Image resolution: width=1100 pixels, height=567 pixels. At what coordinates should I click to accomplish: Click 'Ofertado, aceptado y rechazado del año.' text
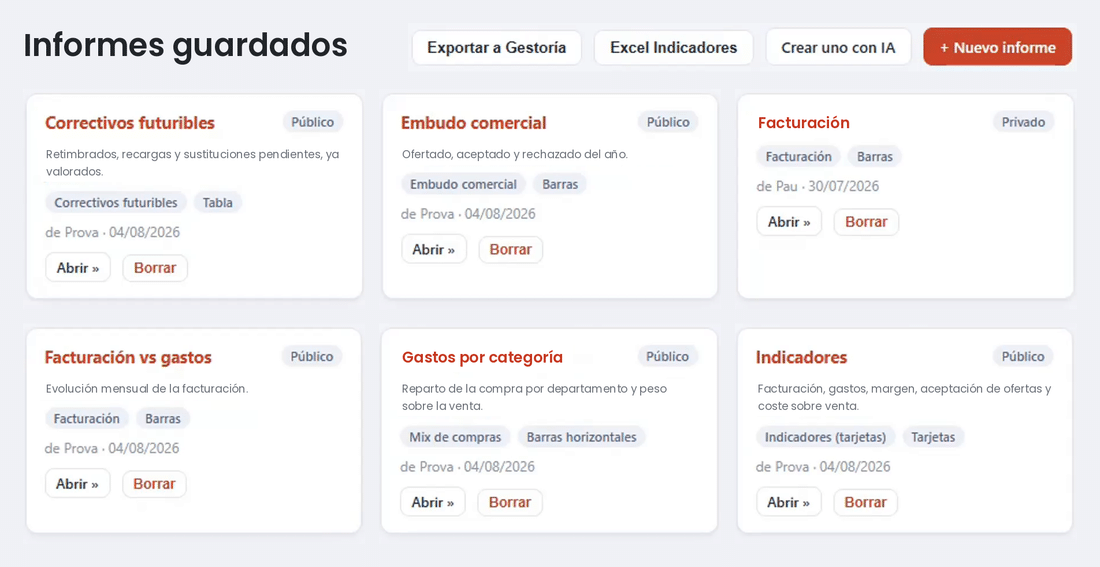[515, 154]
